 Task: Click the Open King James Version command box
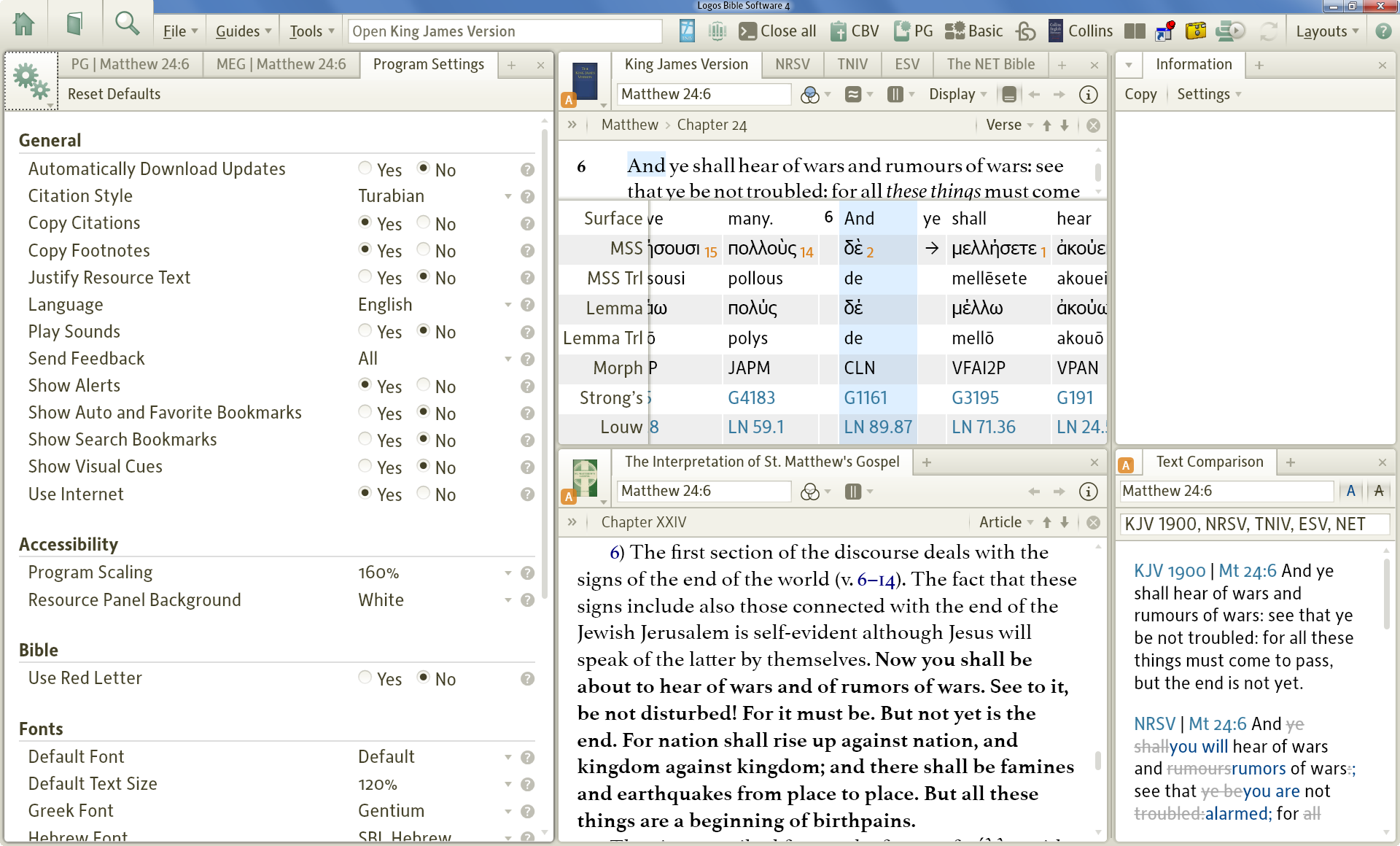505,31
